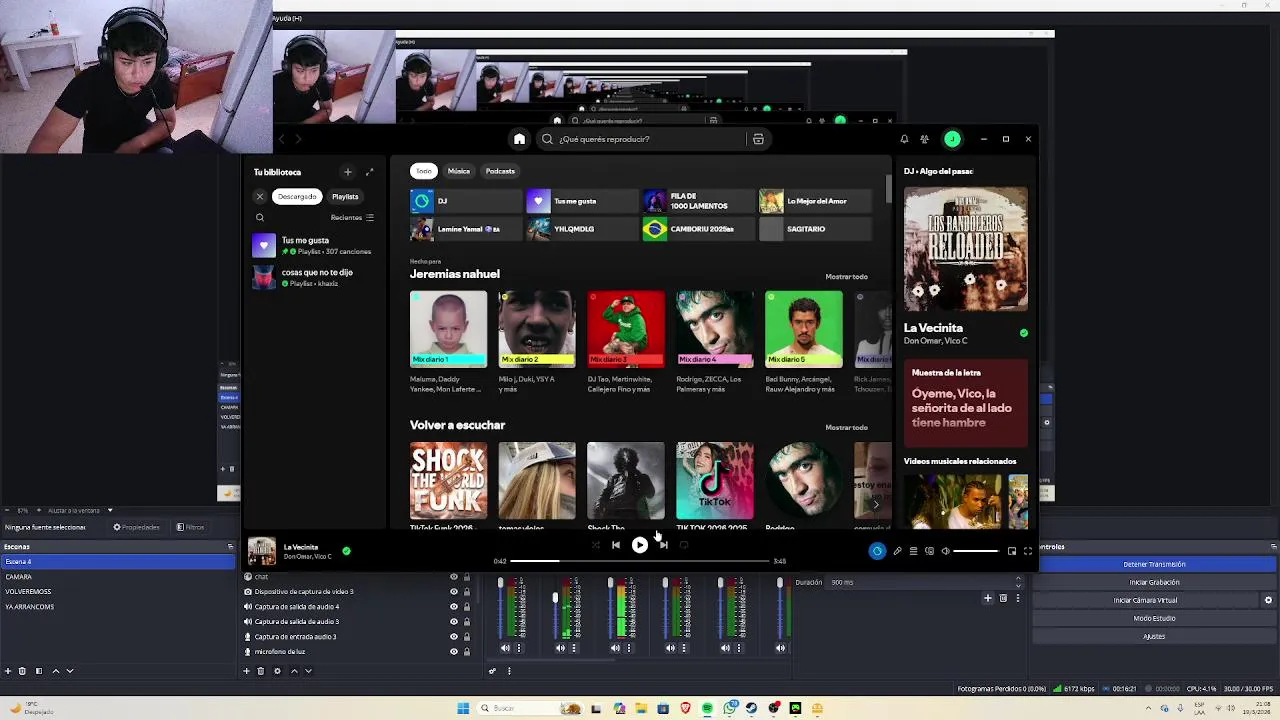Skip to previous track in Spotify
Screen dimensions: 1280x720
pyautogui.click(x=616, y=545)
